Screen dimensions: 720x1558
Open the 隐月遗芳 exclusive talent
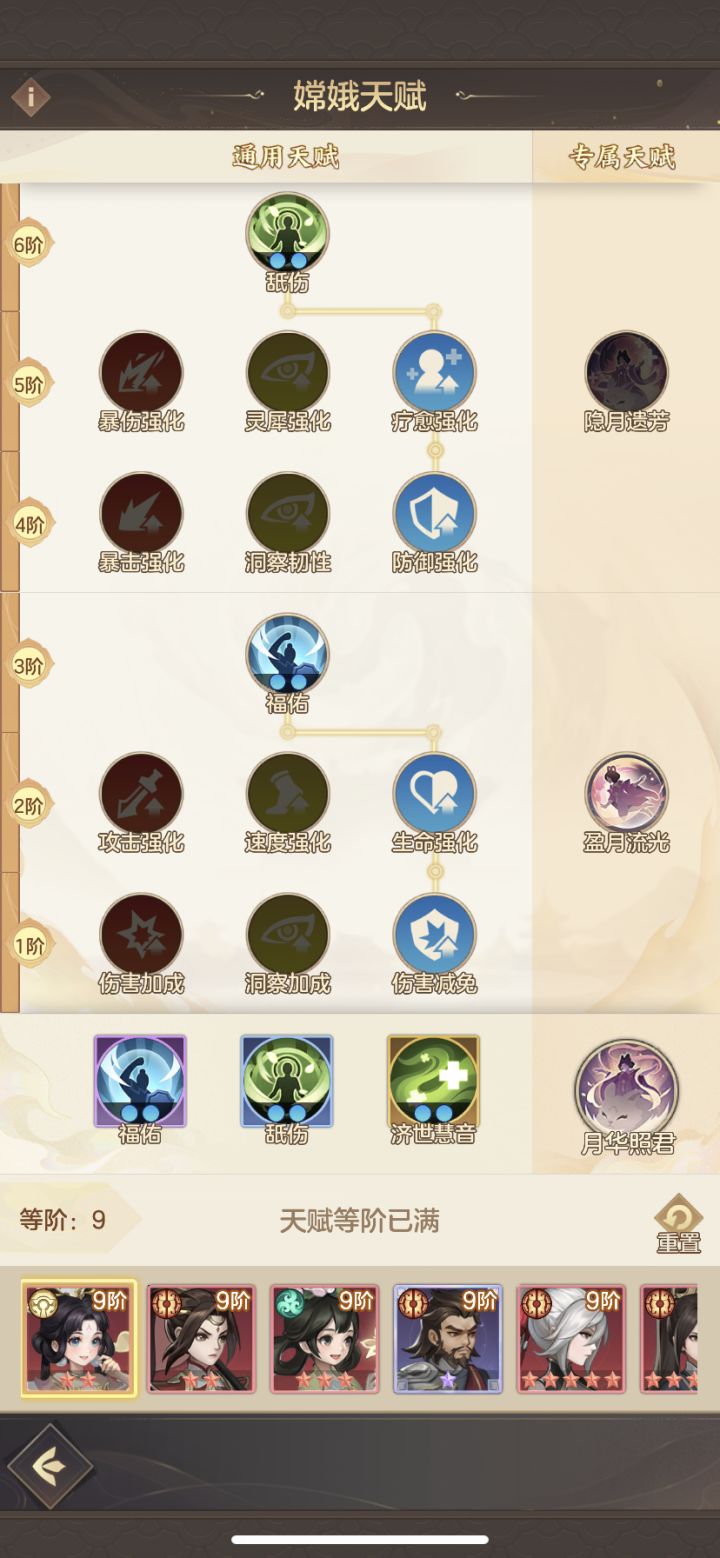coord(627,373)
